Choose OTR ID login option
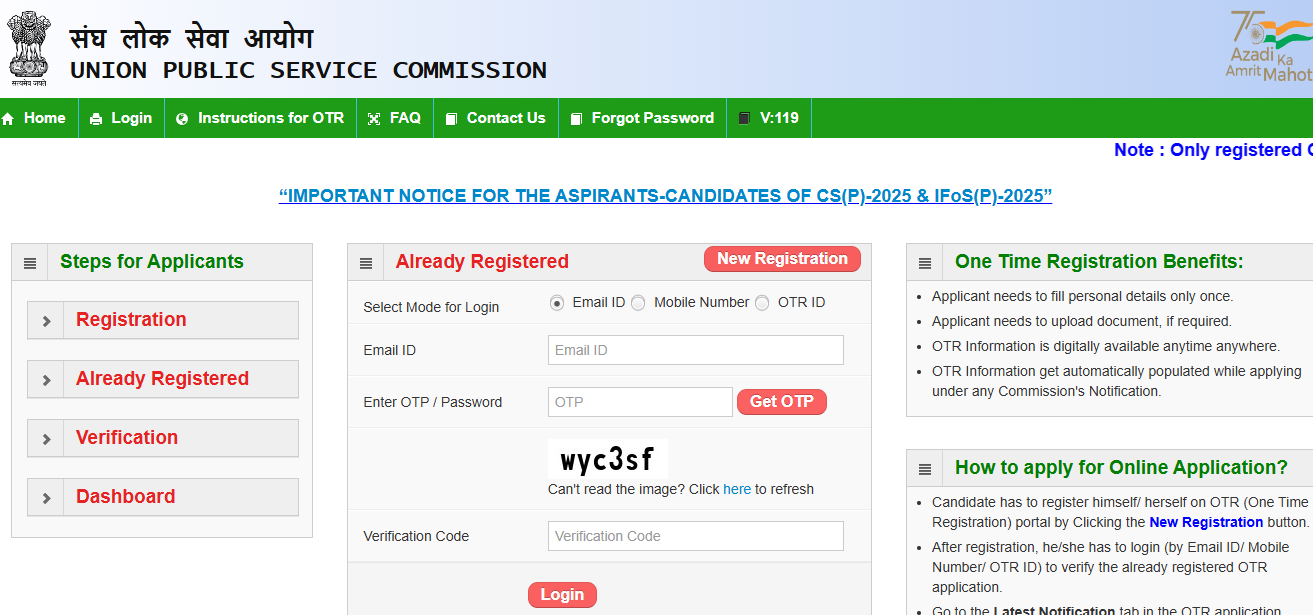This screenshot has height=615, width=1313. [763, 302]
